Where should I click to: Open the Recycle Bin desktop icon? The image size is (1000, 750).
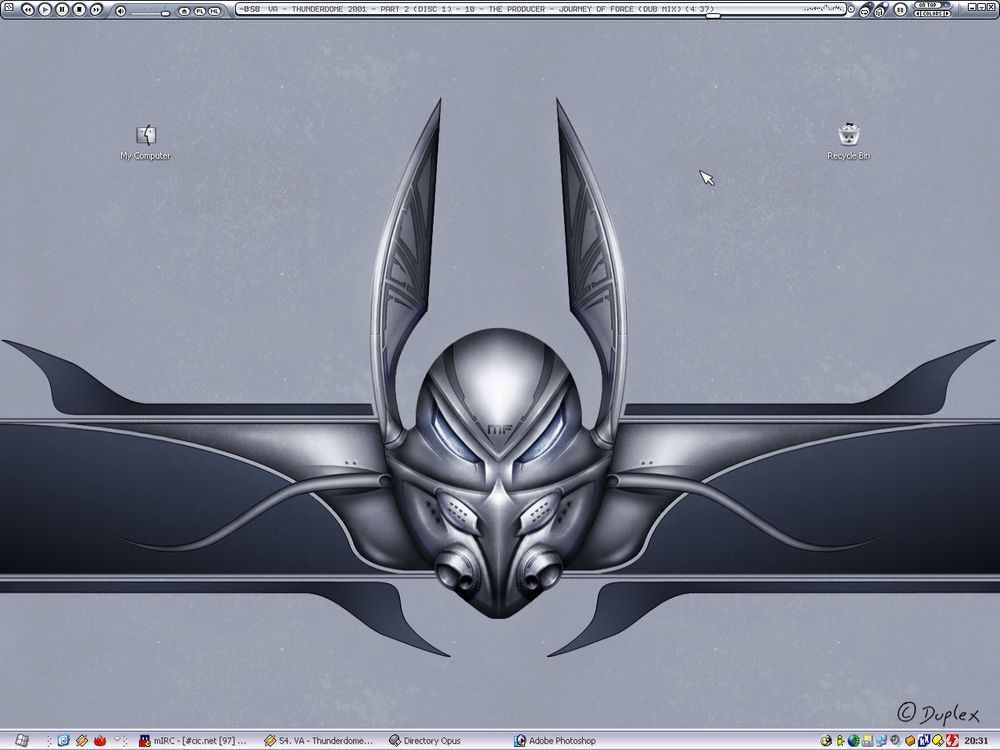[x=849, y=135]
